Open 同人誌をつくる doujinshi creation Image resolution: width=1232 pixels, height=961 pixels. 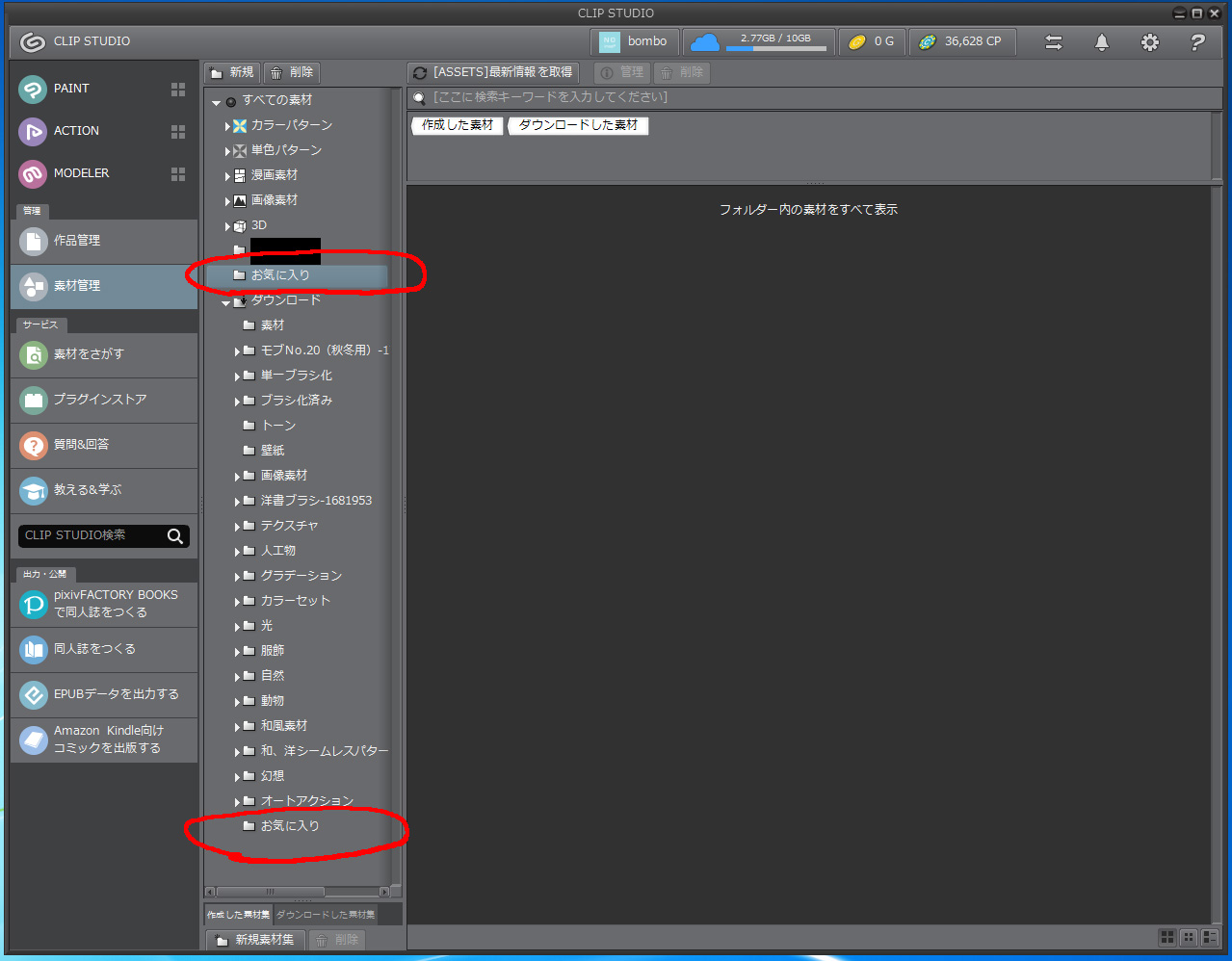pyautogui.click(x=104, y=650)
